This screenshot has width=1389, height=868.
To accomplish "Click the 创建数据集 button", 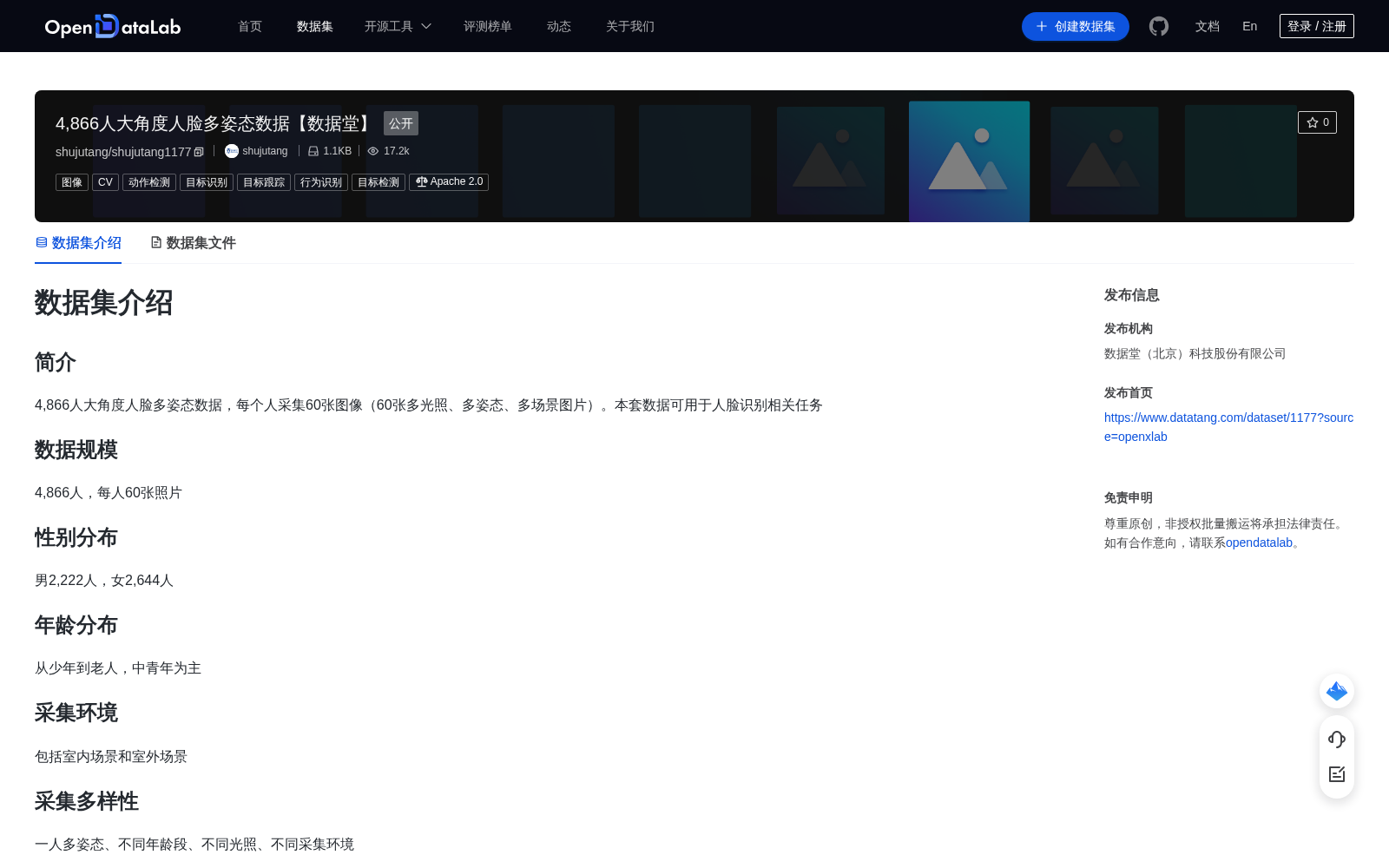I will coord(1076,26).
